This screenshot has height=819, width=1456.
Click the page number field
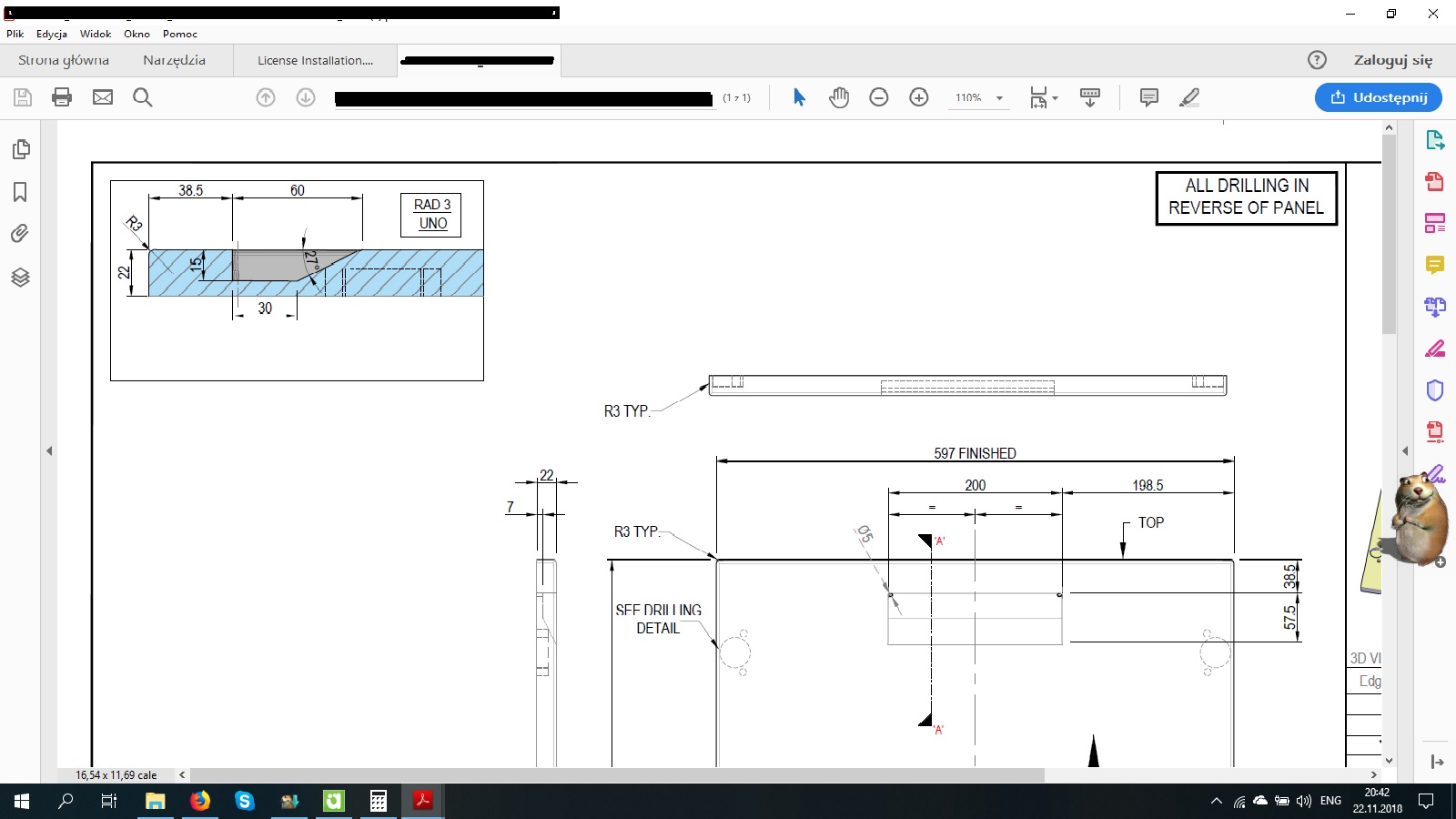pyautogui.click(x=523, y=98)
